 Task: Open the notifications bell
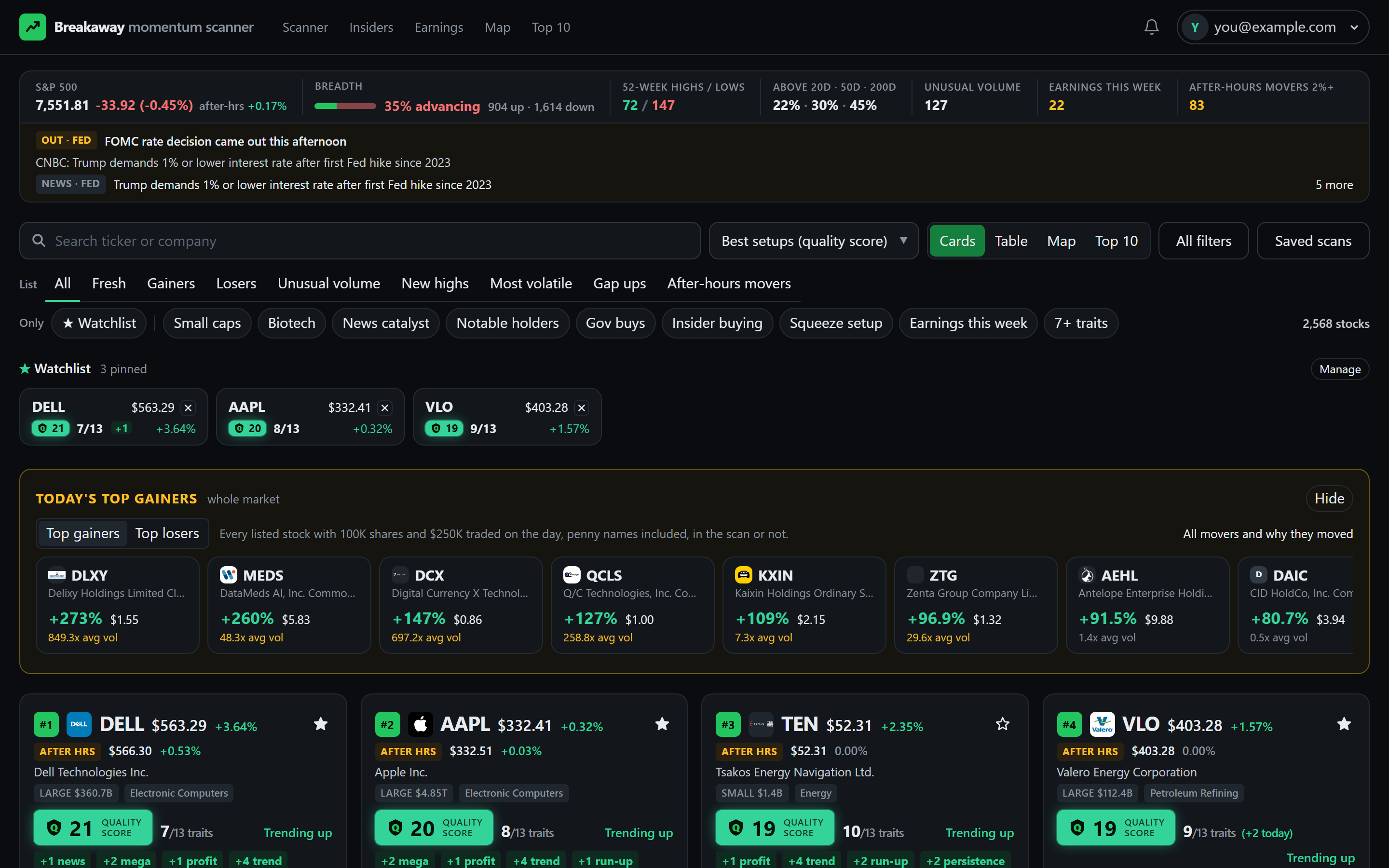click(x=1151, y=27)
